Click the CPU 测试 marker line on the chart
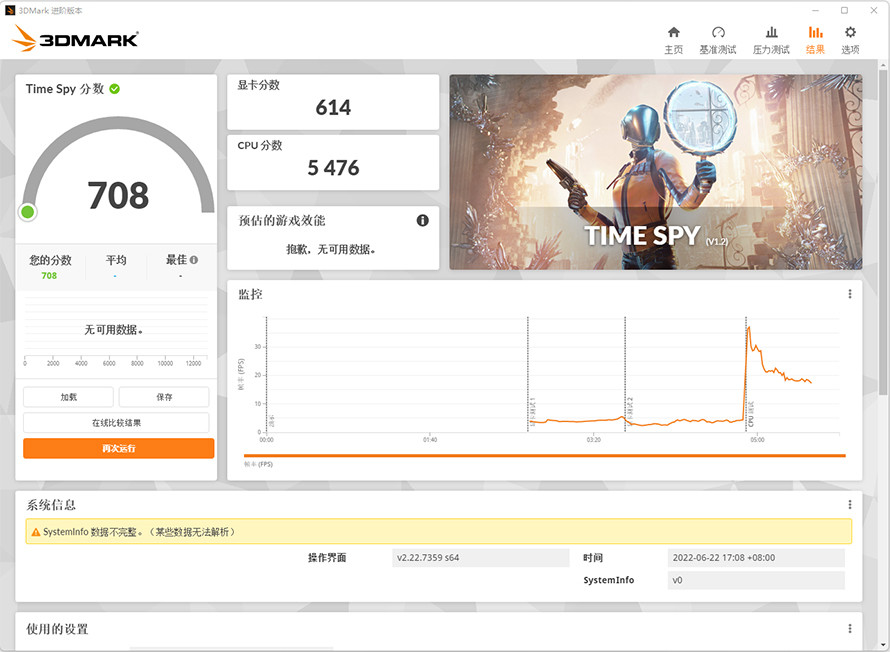The image size is (890, 652). tap(746, 374)
